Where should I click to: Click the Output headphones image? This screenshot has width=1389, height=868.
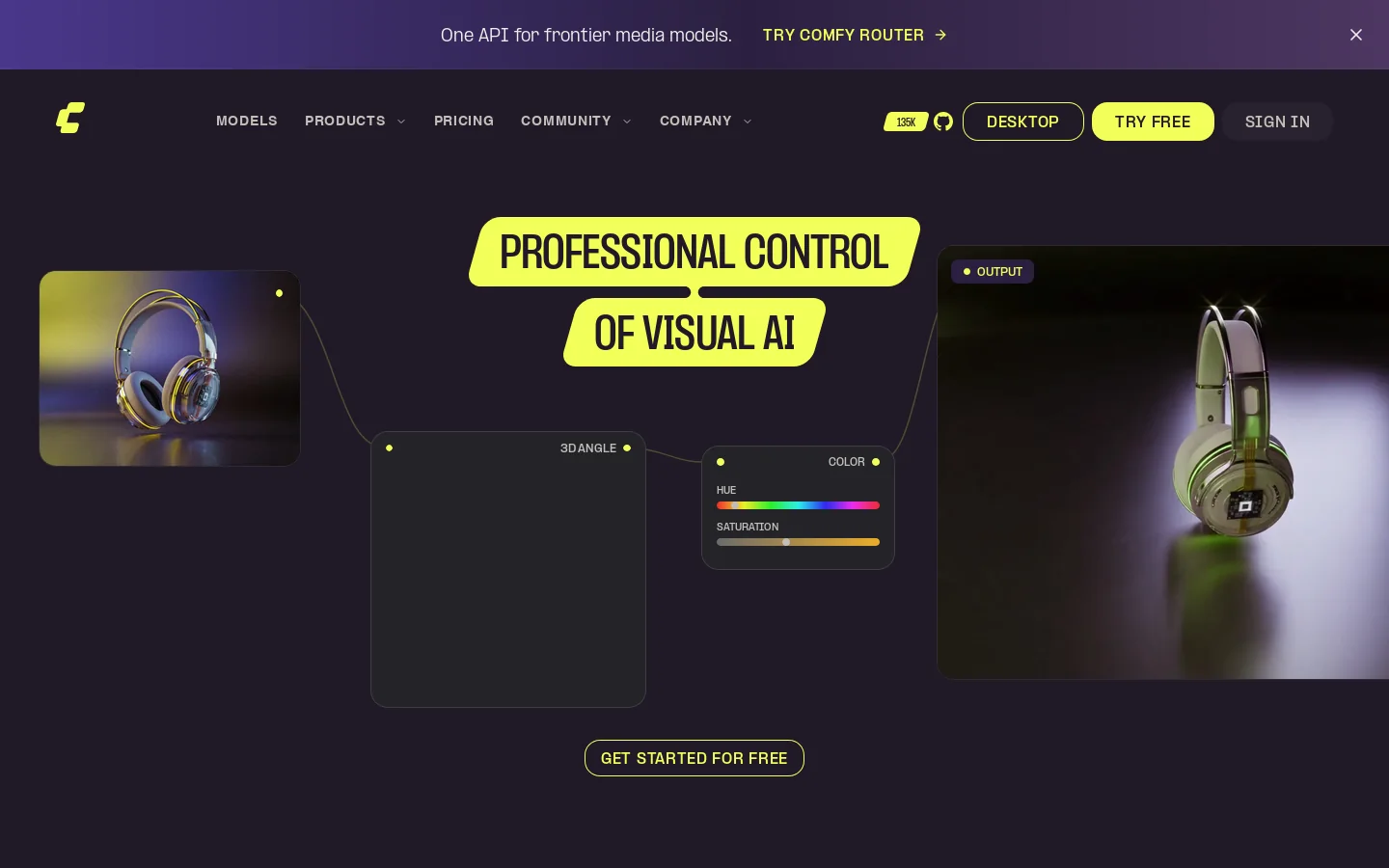1163,463
